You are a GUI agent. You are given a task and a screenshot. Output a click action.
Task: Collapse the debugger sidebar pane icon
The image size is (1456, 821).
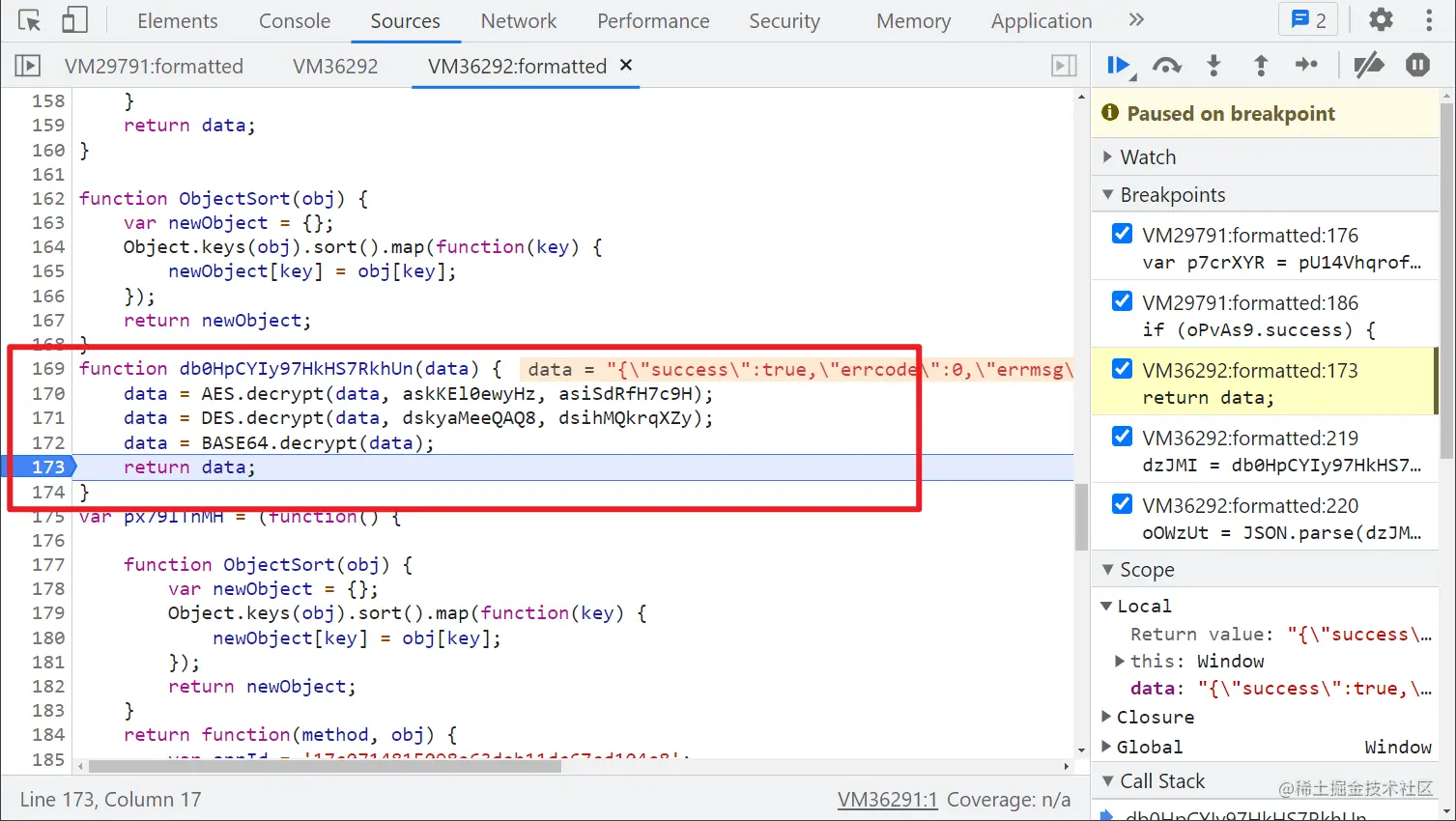click(x=1064, y=66)
